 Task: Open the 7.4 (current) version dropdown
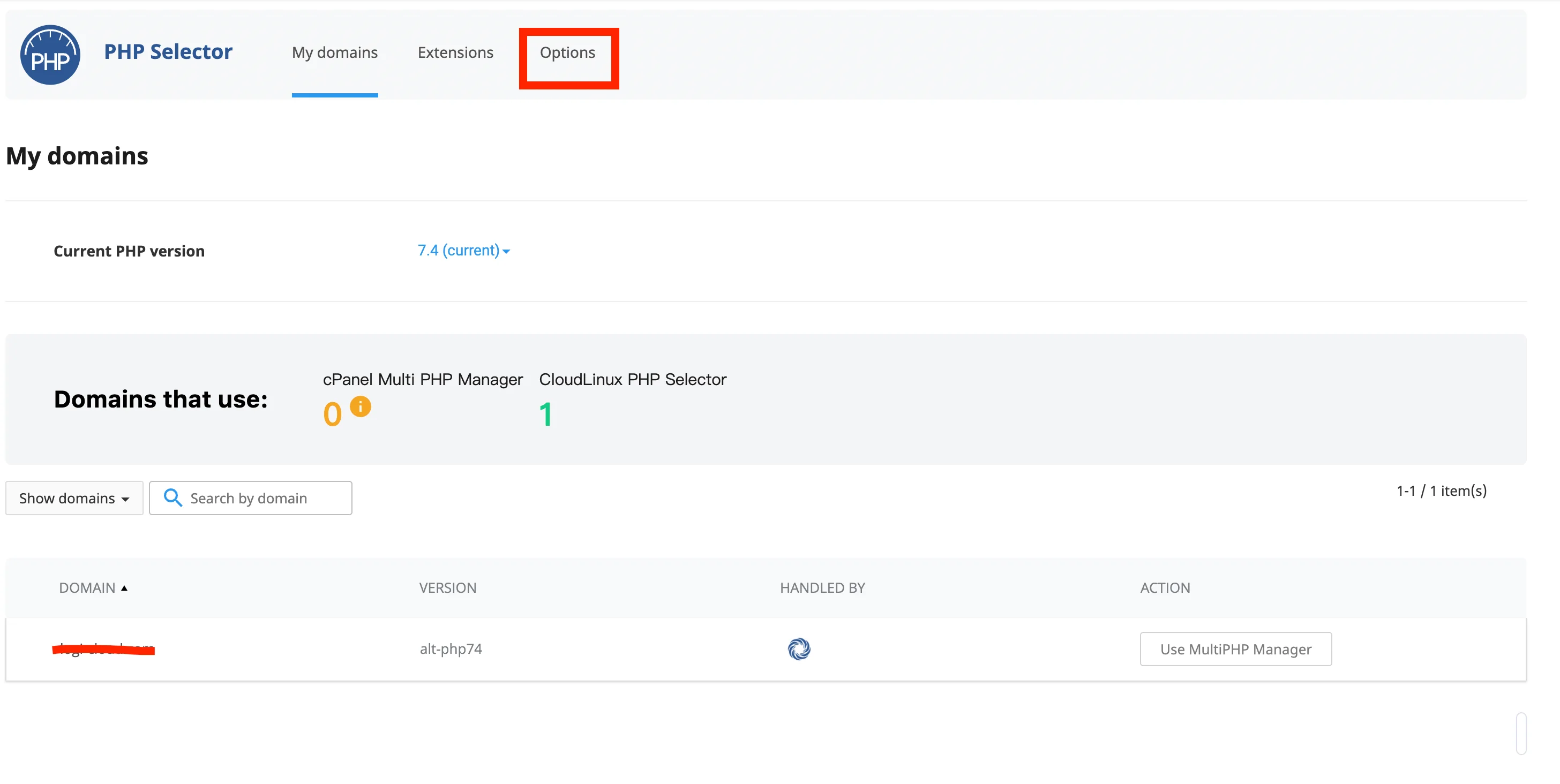pyautogui.click(x=464, y=250)
